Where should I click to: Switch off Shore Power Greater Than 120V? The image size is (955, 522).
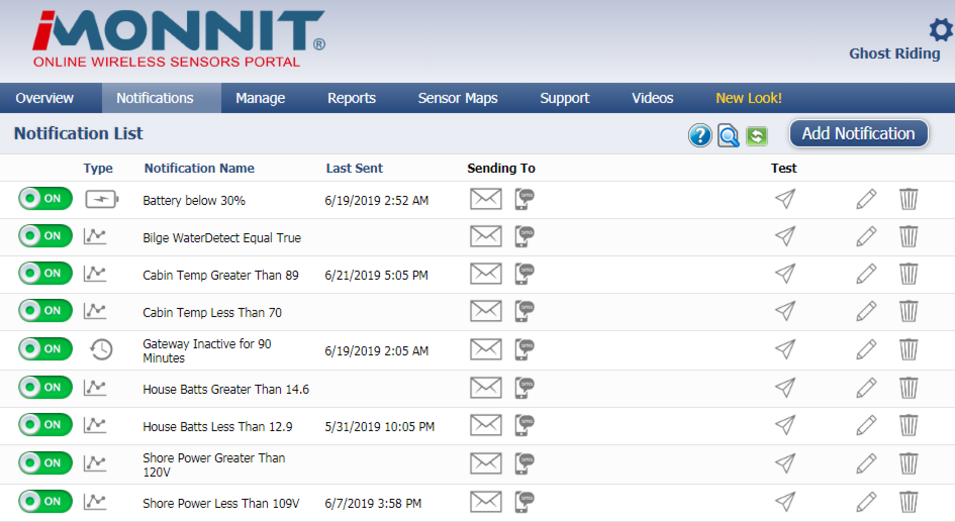click(45, 462)
